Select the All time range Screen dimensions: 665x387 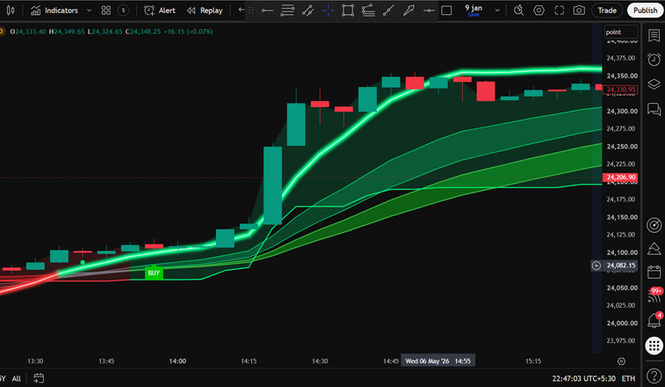[16, 379]
